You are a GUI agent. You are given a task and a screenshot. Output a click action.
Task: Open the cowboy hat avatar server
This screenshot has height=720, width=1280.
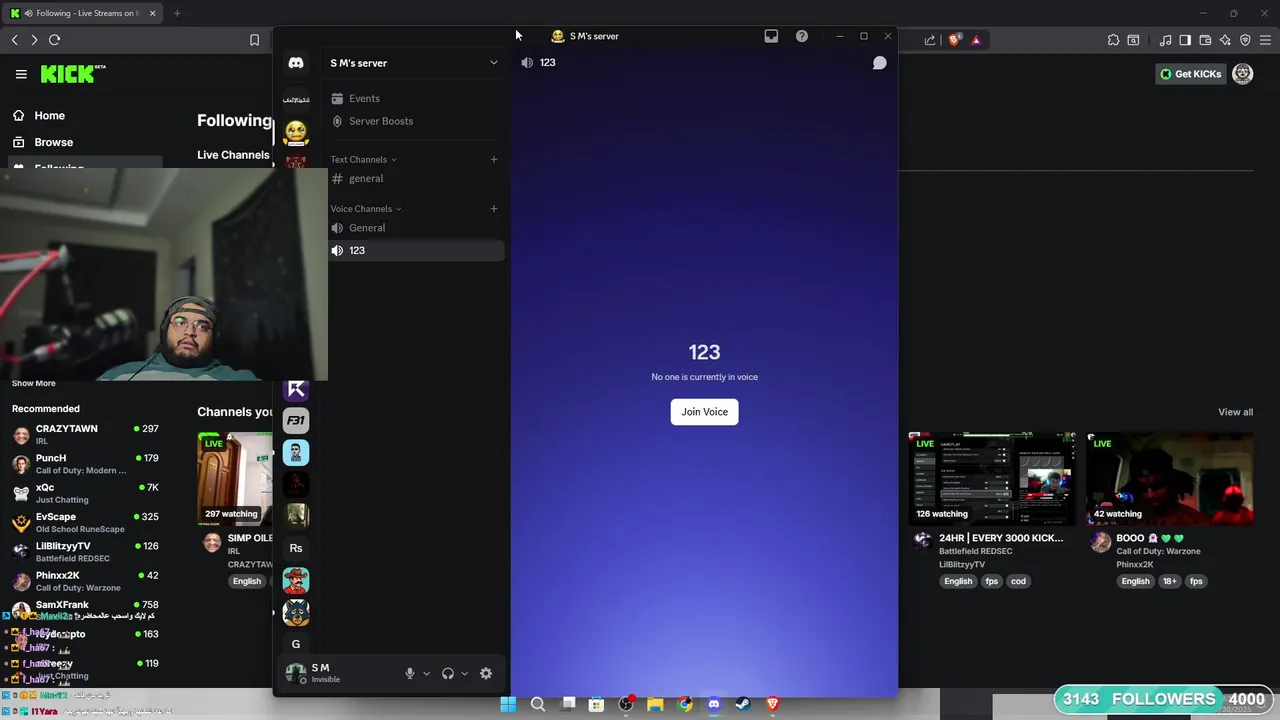[x=295, y=580]
